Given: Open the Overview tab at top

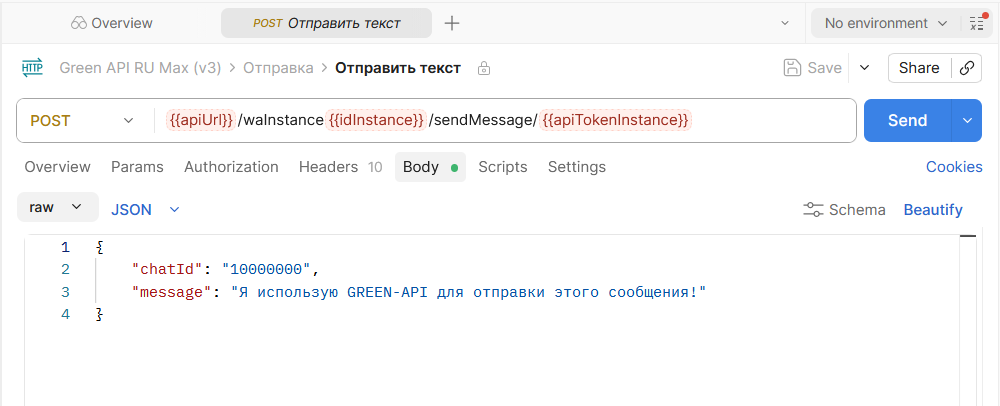Looking at the screenshot, I should [111, 23].
